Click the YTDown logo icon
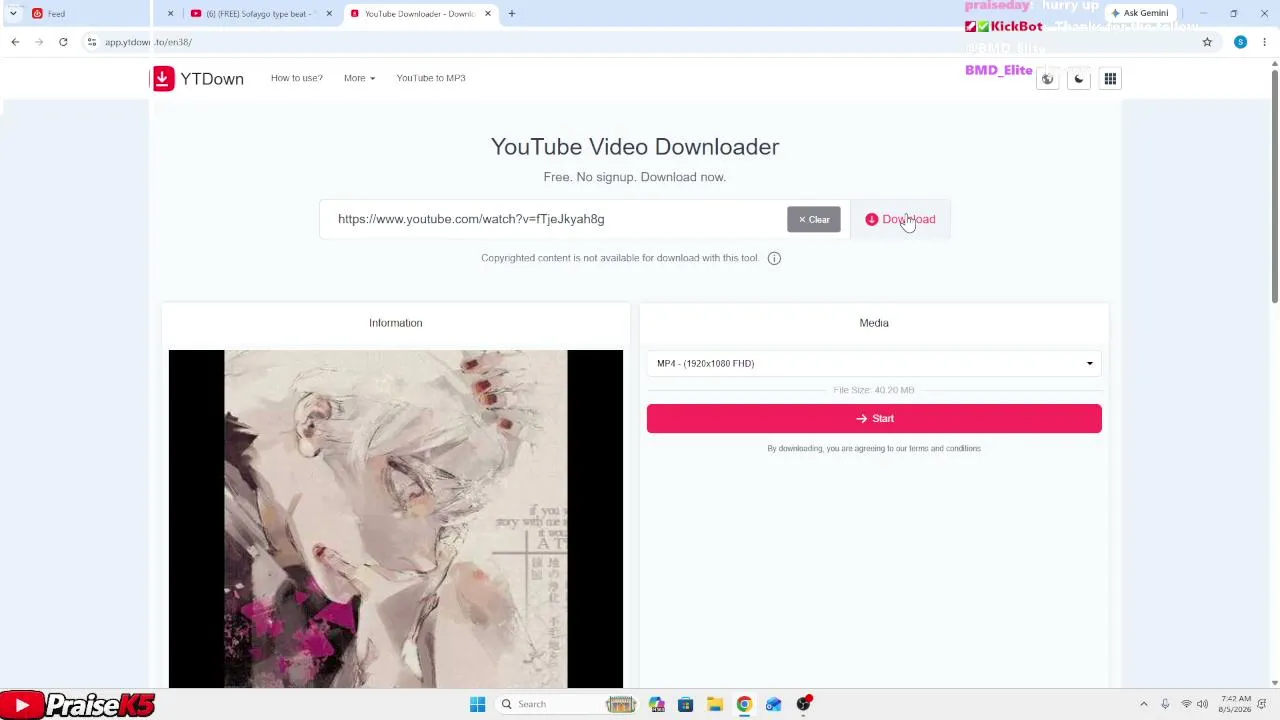 click(x=163, y=78)
